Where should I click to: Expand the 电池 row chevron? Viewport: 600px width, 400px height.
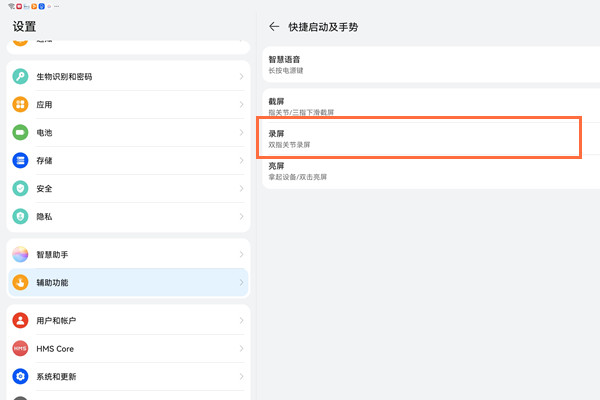coord(241,133)
